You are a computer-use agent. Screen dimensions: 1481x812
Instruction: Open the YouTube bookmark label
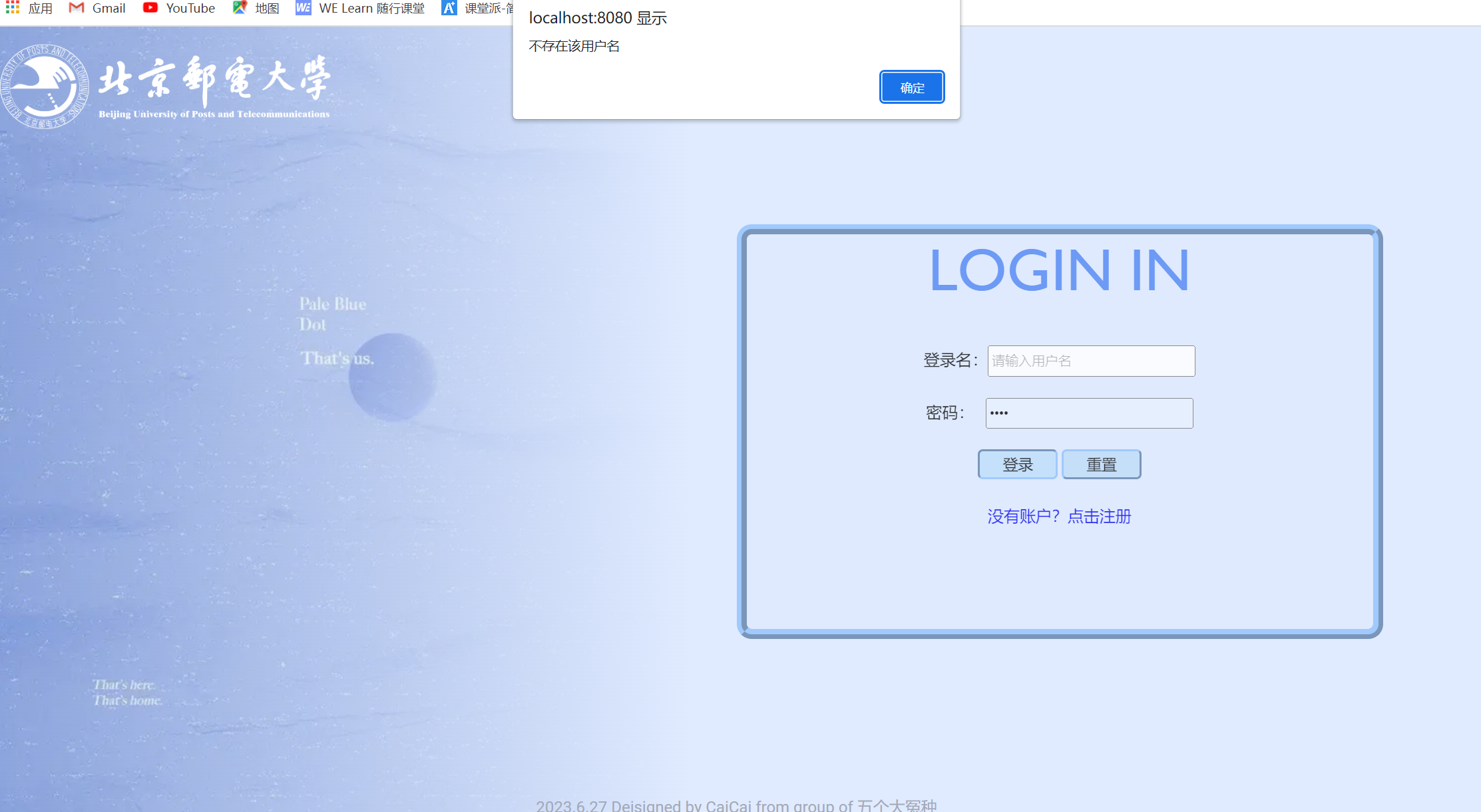(x=190, y=8)
